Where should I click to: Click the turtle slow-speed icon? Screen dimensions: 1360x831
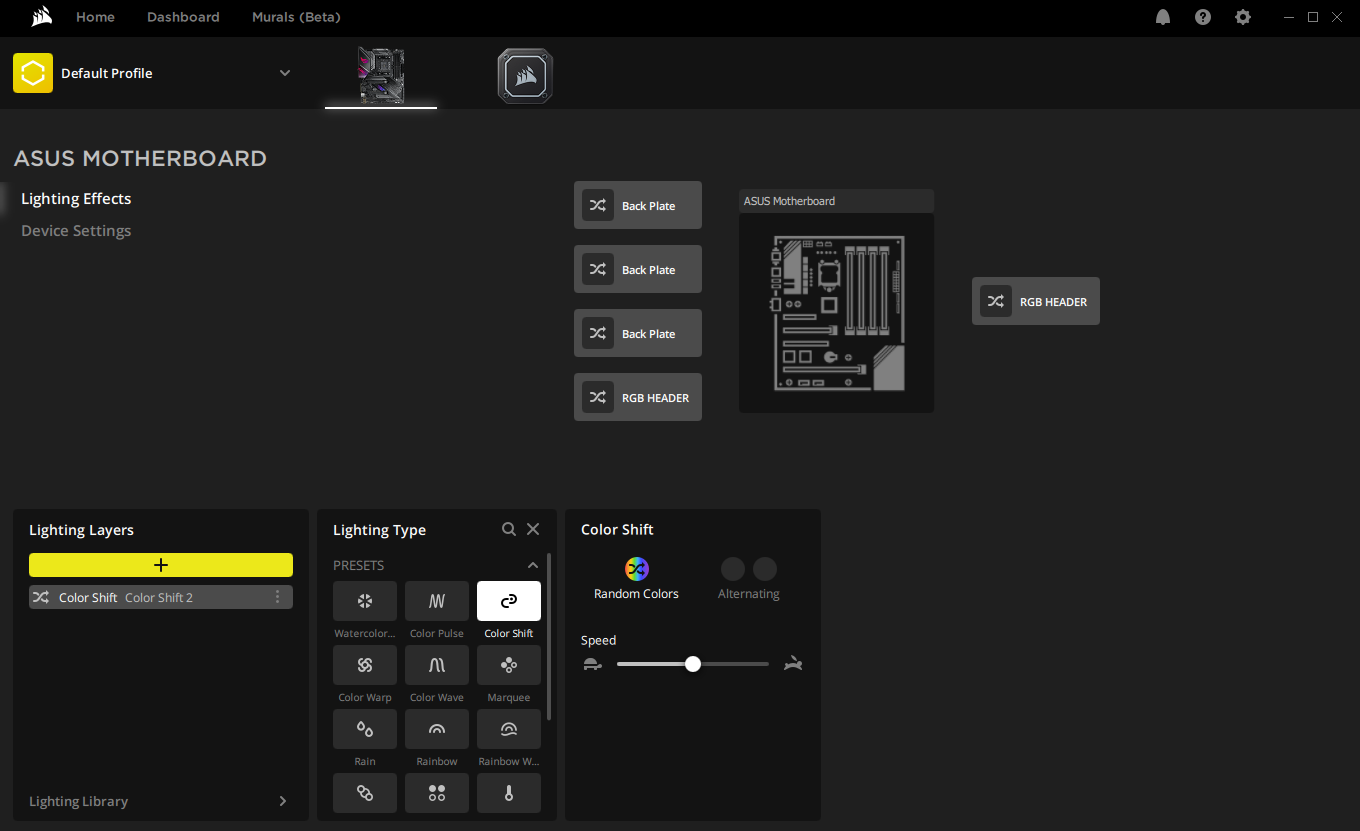click(593, 664)
